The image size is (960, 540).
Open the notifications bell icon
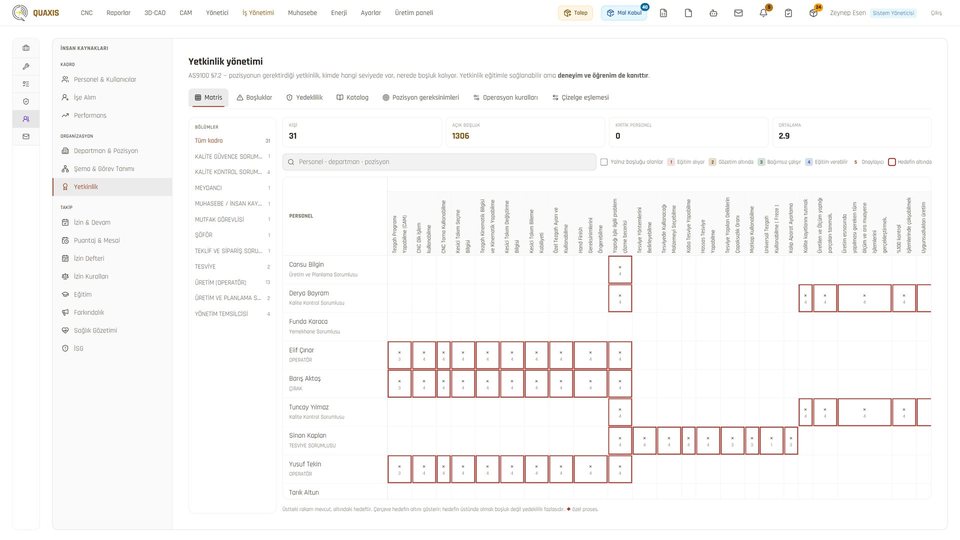[x=763, y=13]
